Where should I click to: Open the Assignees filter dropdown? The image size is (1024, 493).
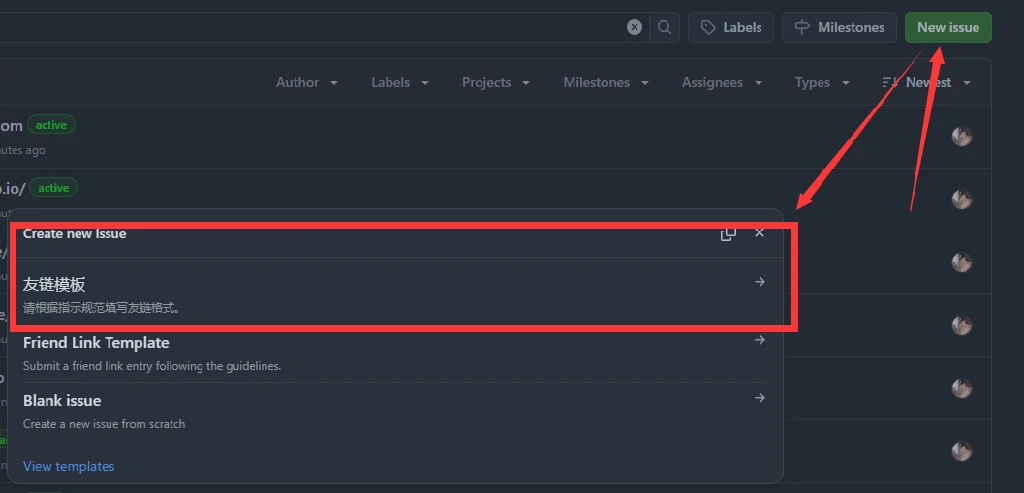(x=721, y=83)
